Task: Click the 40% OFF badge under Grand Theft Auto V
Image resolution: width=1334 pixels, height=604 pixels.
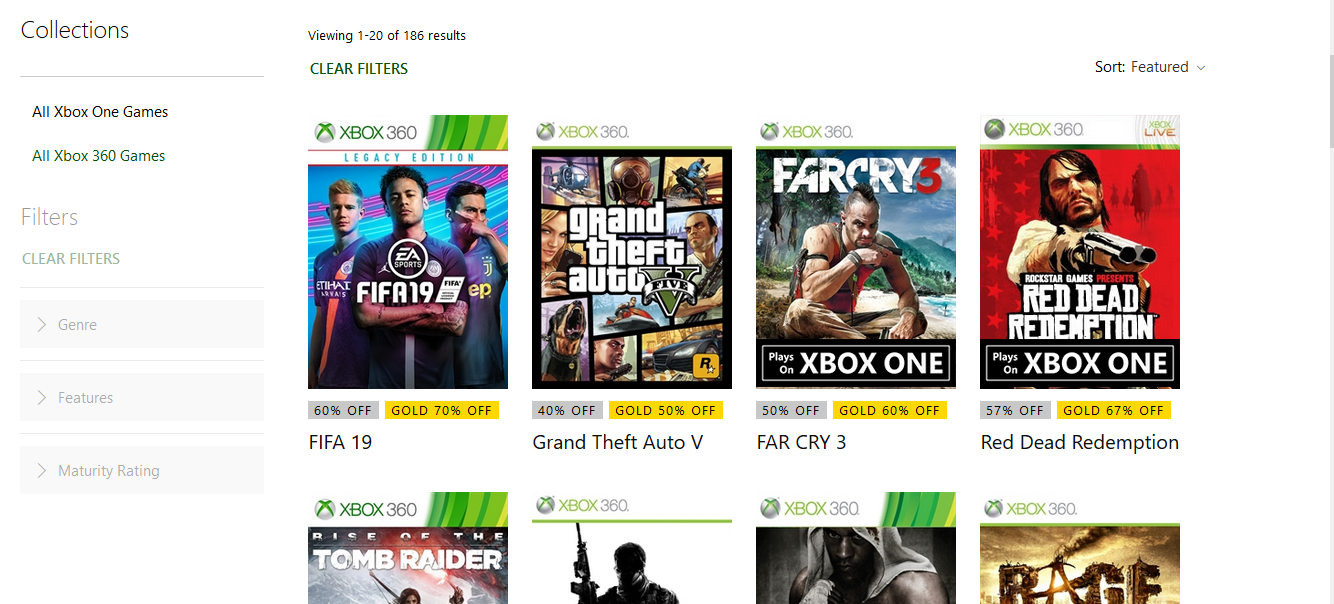Action: (x=567, y=410)
